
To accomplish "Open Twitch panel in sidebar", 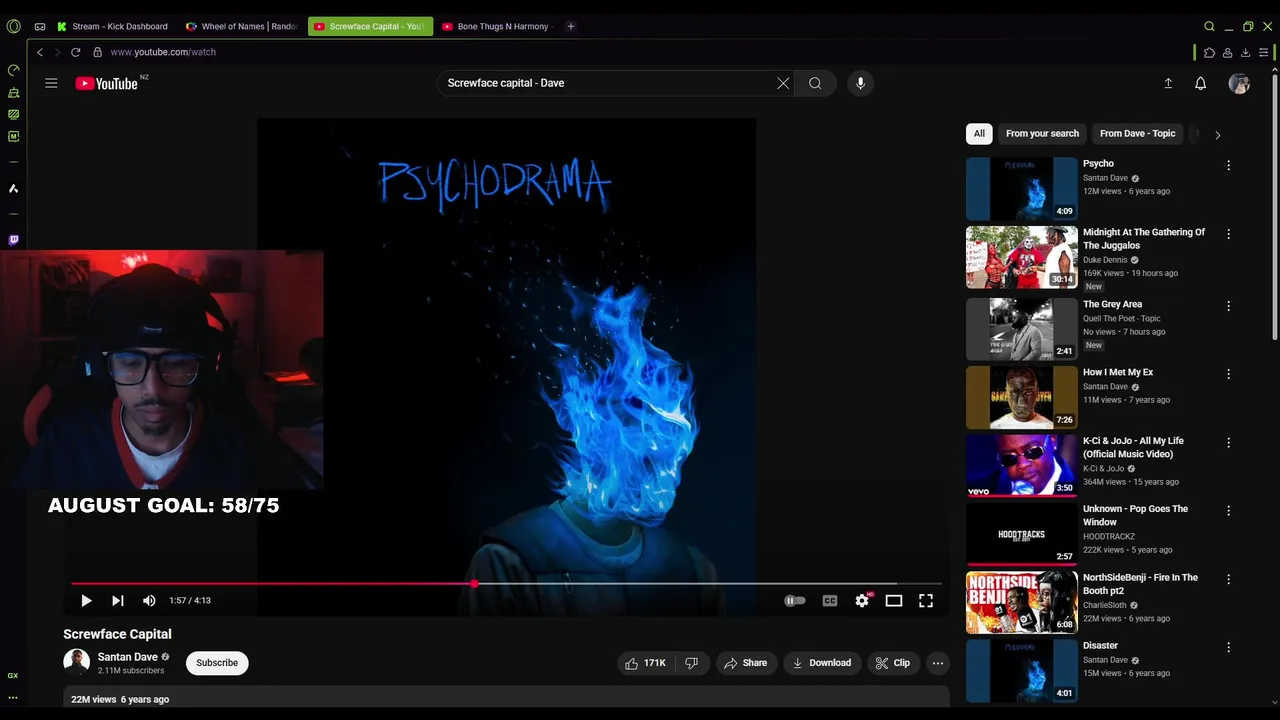I will tap(13, 240).
